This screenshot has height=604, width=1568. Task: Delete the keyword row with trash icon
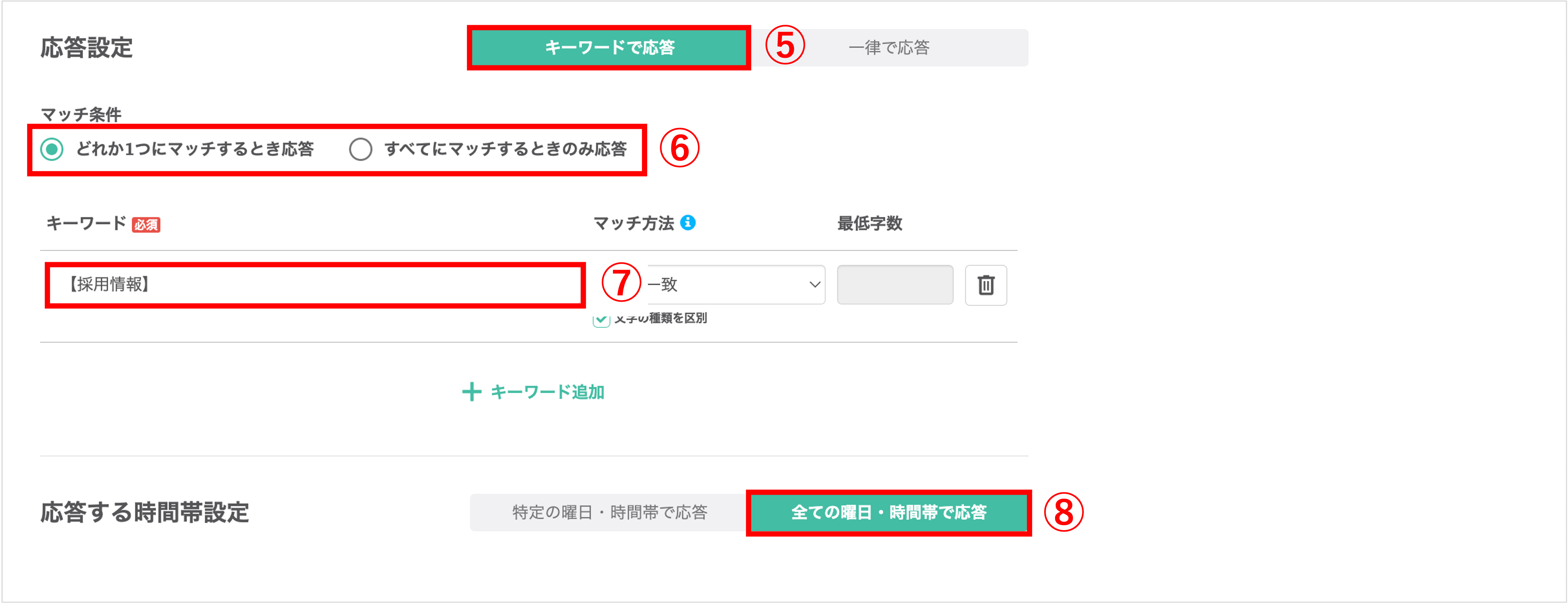click(x=985, y=285)
